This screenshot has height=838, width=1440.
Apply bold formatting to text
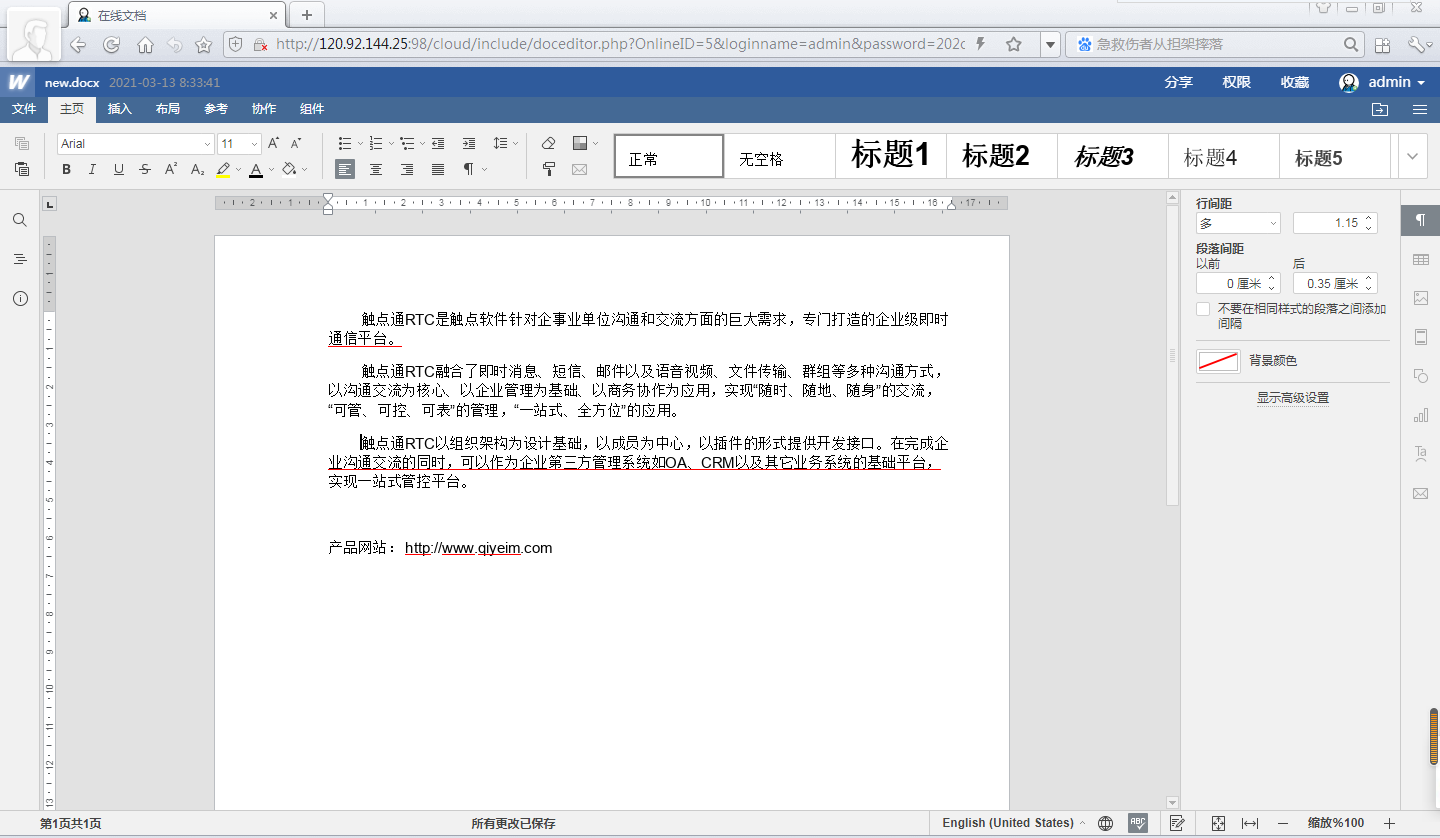(66, 170)
